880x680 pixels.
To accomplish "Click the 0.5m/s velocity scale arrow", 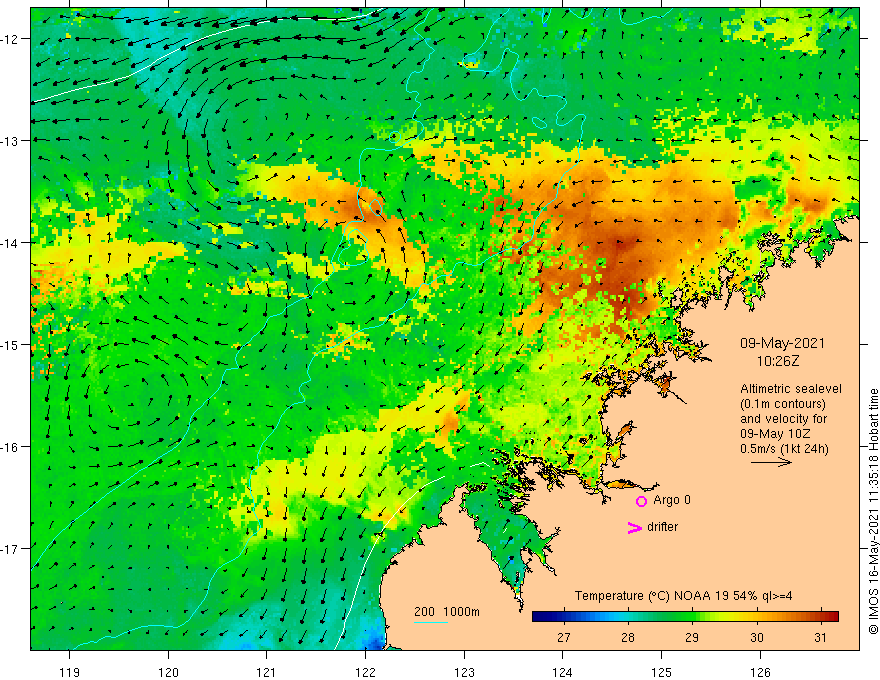I will coord(771,462).
